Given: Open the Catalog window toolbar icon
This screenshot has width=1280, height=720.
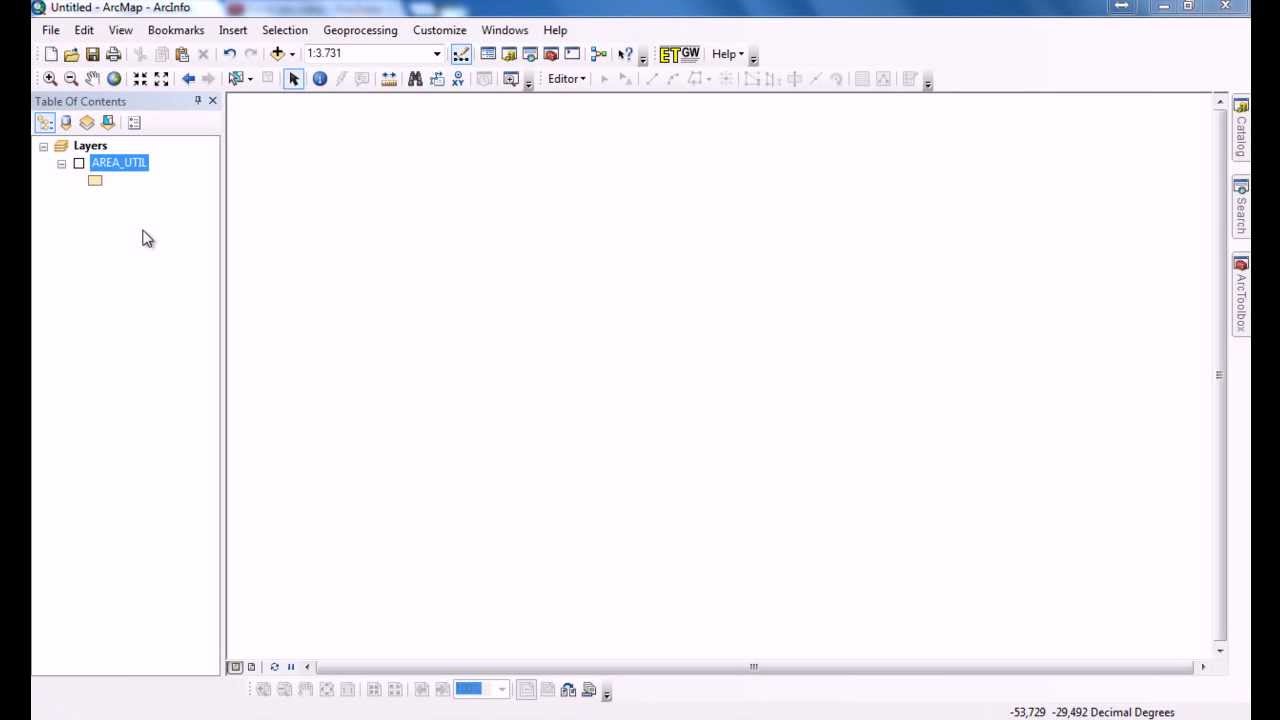Looking at the screenshot, I should click(x=509, y=54).
